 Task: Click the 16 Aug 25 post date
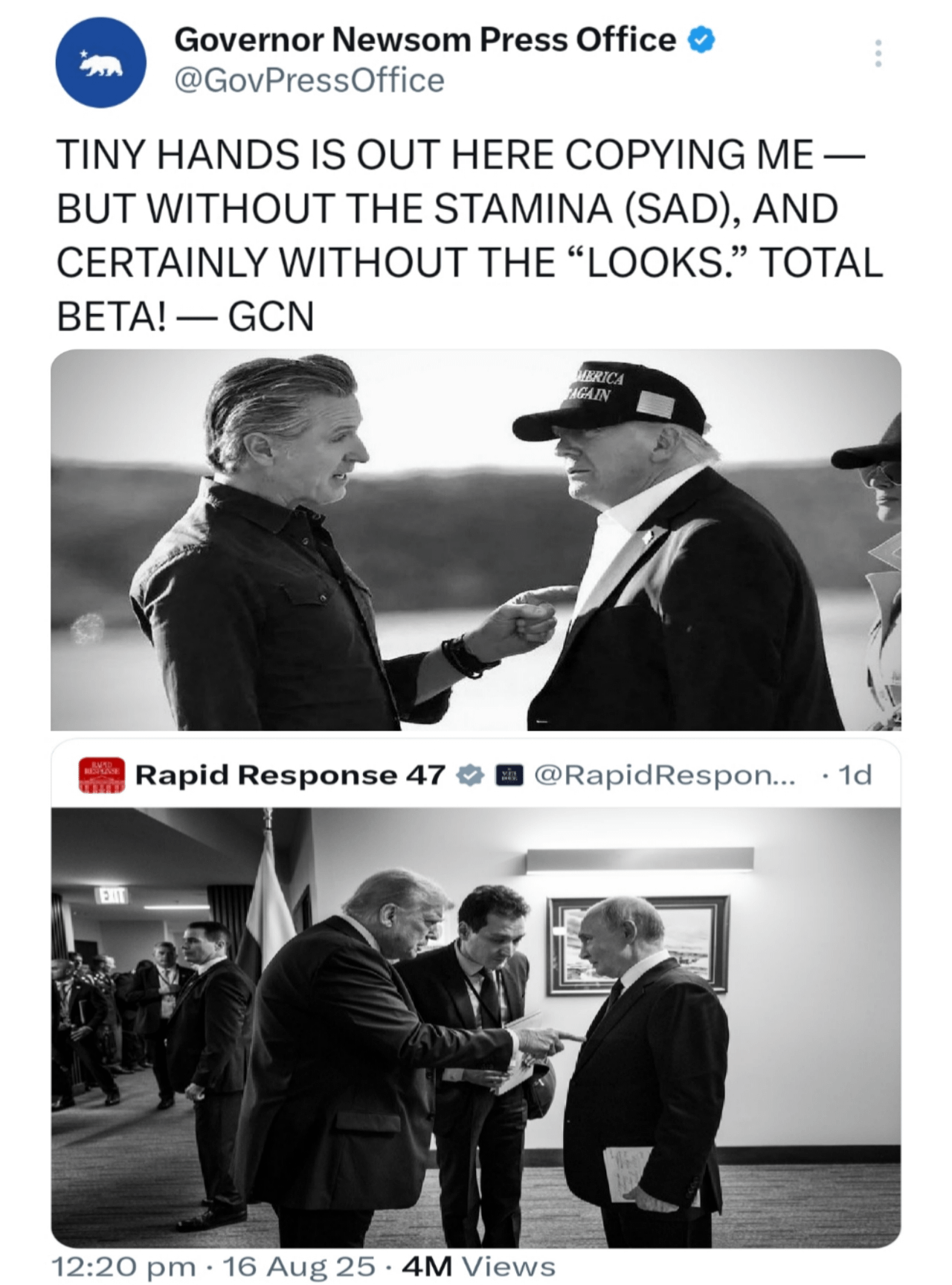[299, 1266]
